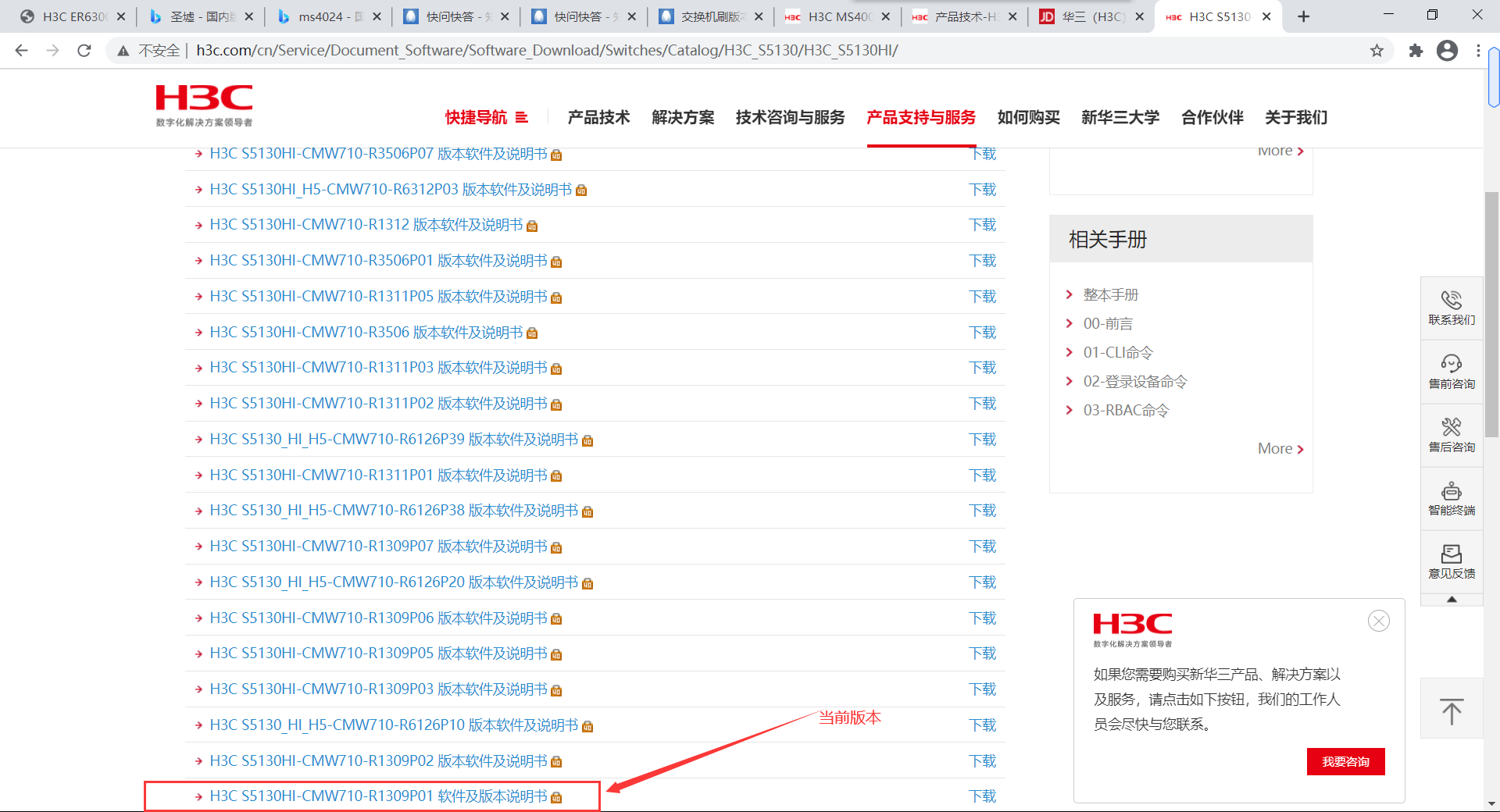Viewport: 1500px width, 812px height.
Task: Open the 技术咨询与服务 menu
Action: [791, 117]
